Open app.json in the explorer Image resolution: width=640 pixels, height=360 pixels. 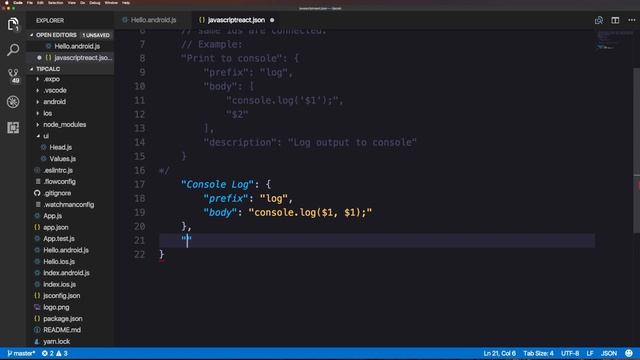point(56,227)
